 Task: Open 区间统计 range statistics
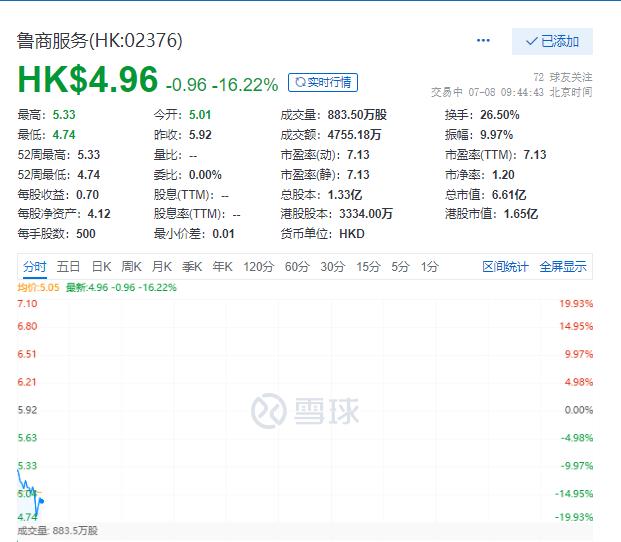[x=505, y=266]
